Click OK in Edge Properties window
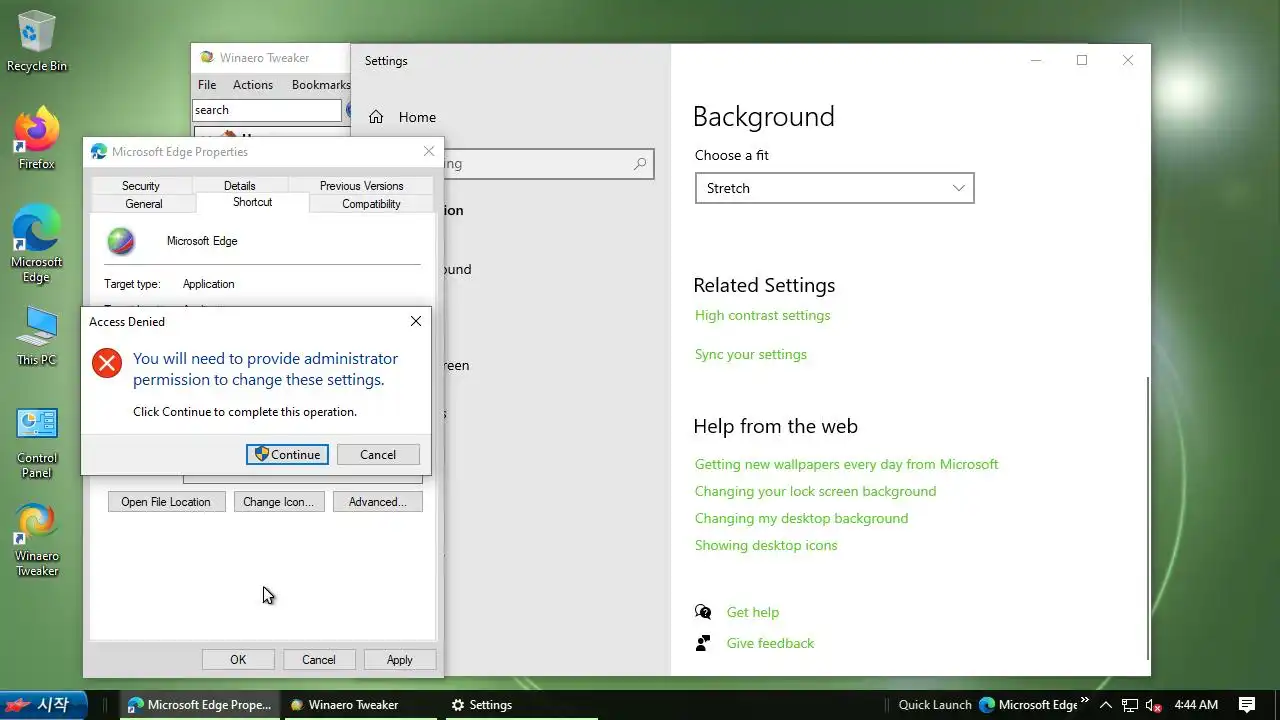Screen dimensions: 1280x720 238,659
